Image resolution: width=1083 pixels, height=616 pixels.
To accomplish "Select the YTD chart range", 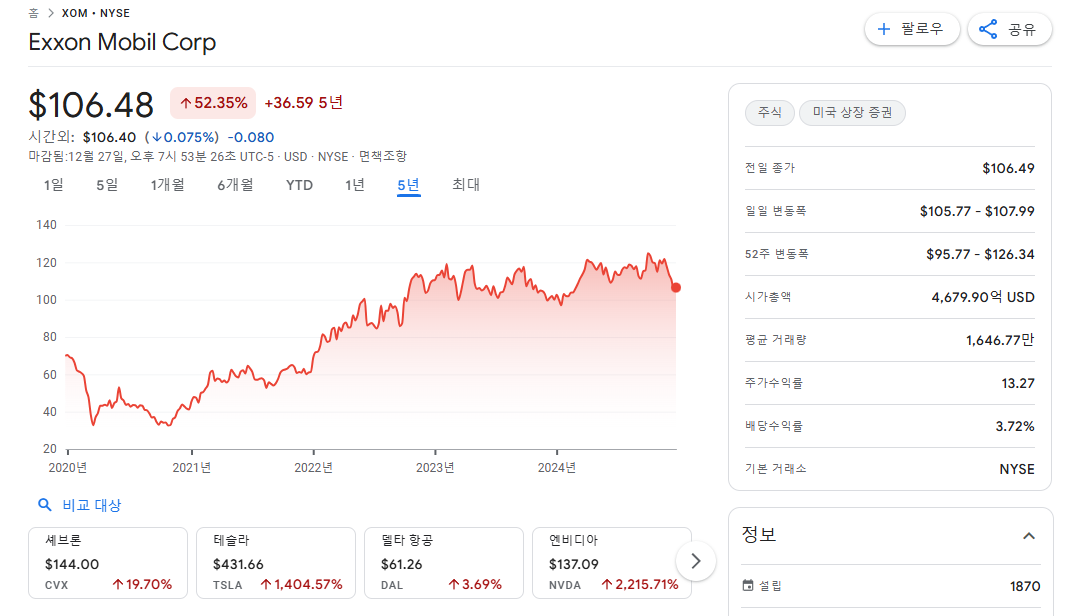I will coord(299,185).
